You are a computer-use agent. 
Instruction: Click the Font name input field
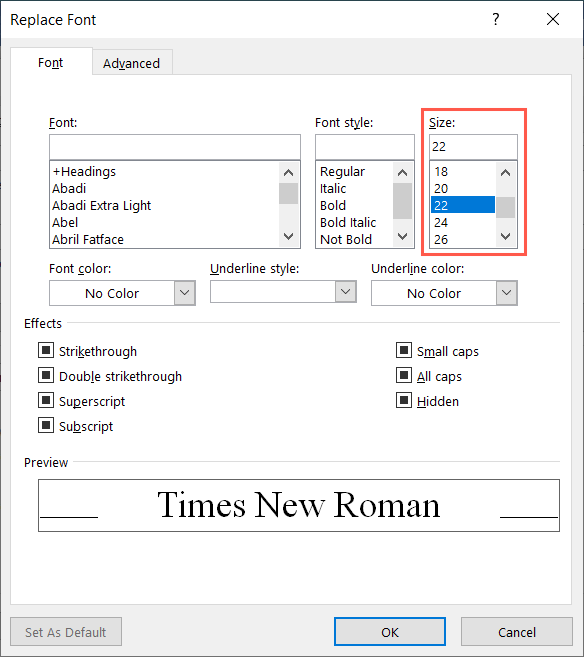pyautogui.click(x=175, y=147)
